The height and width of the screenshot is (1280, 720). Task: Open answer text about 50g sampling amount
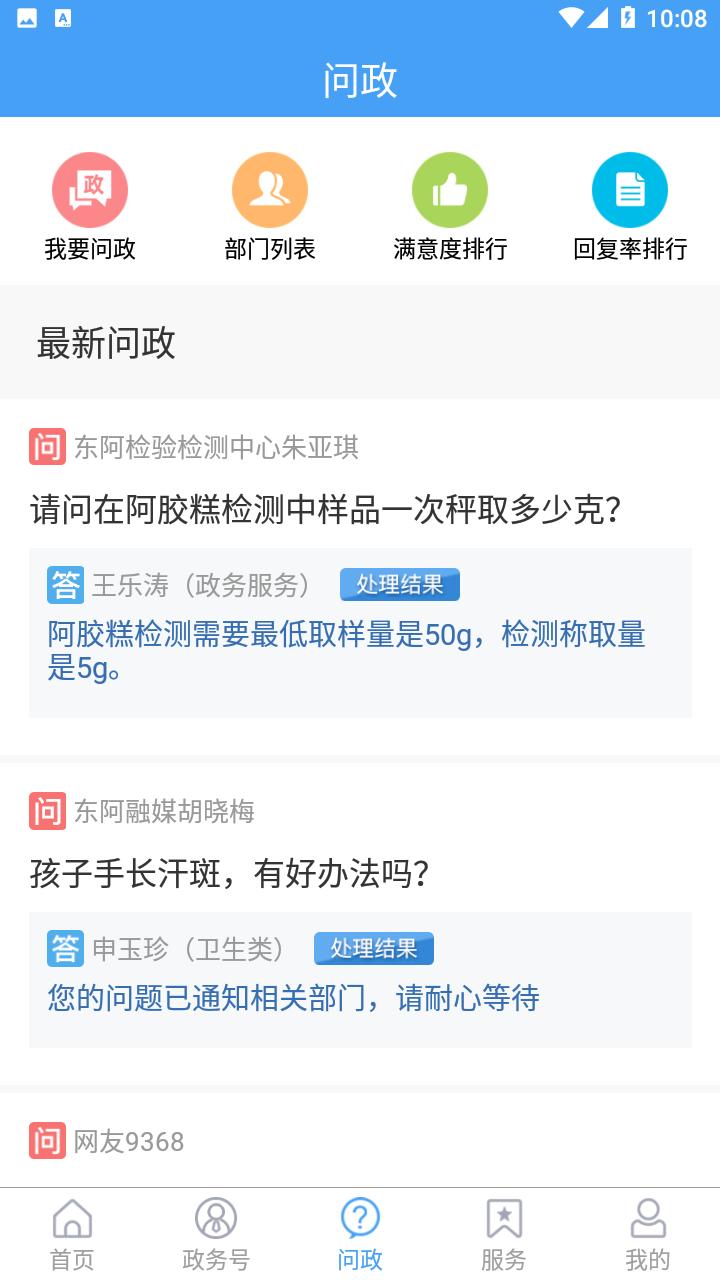(347, 650)
